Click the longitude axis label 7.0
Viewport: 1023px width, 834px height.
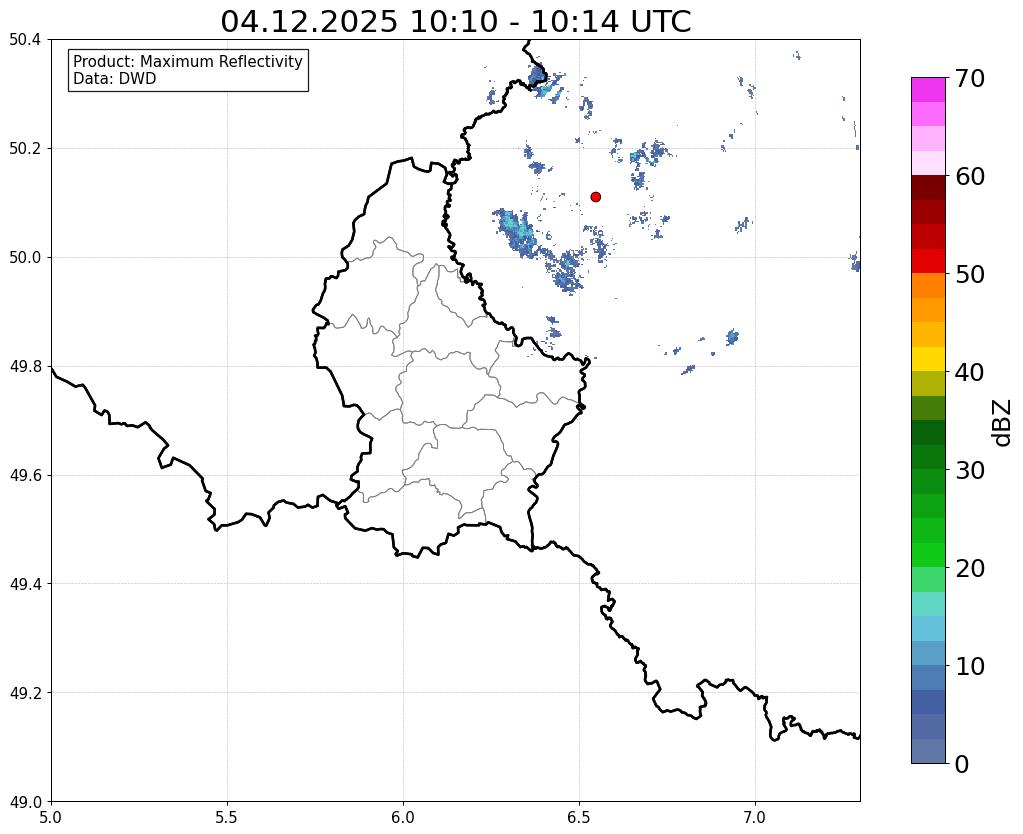tap(756, 818)
